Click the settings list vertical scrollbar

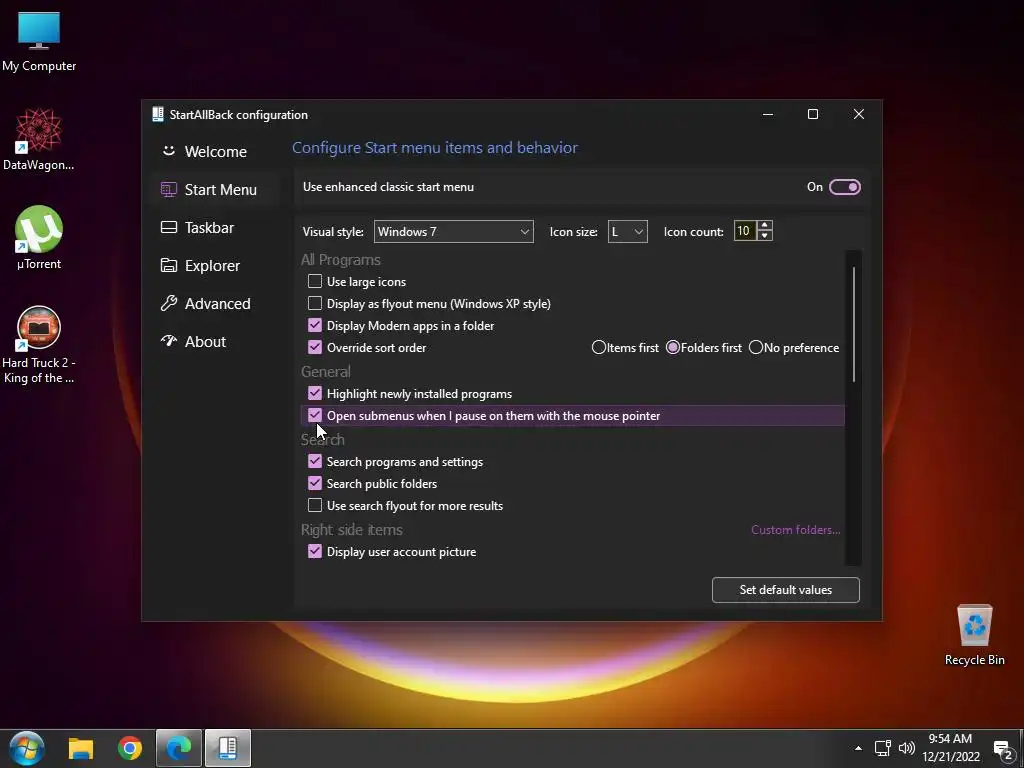click(854, 324)
